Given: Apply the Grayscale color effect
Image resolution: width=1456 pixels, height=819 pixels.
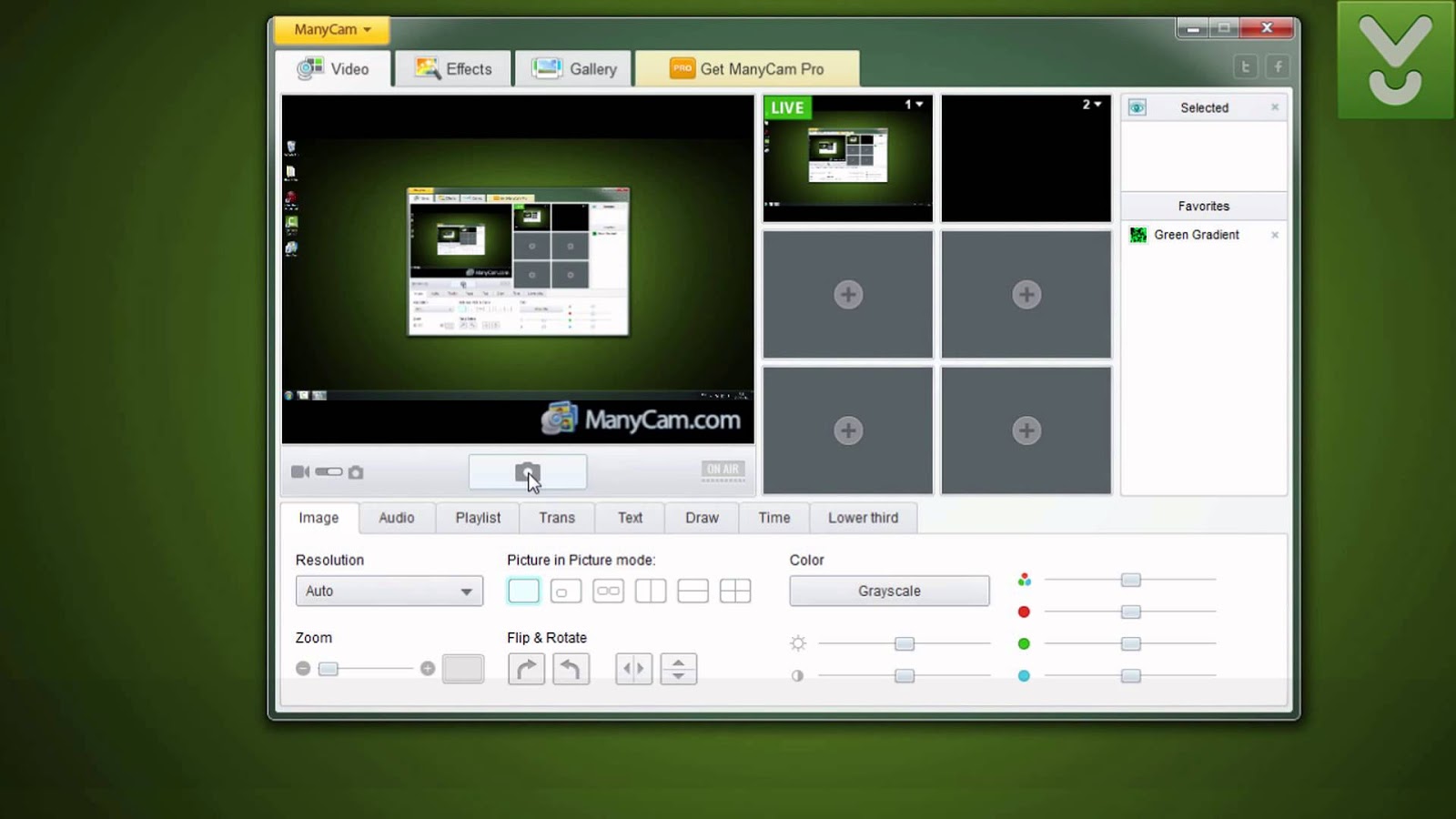Looking at the screenshot, I should [888, 590].
